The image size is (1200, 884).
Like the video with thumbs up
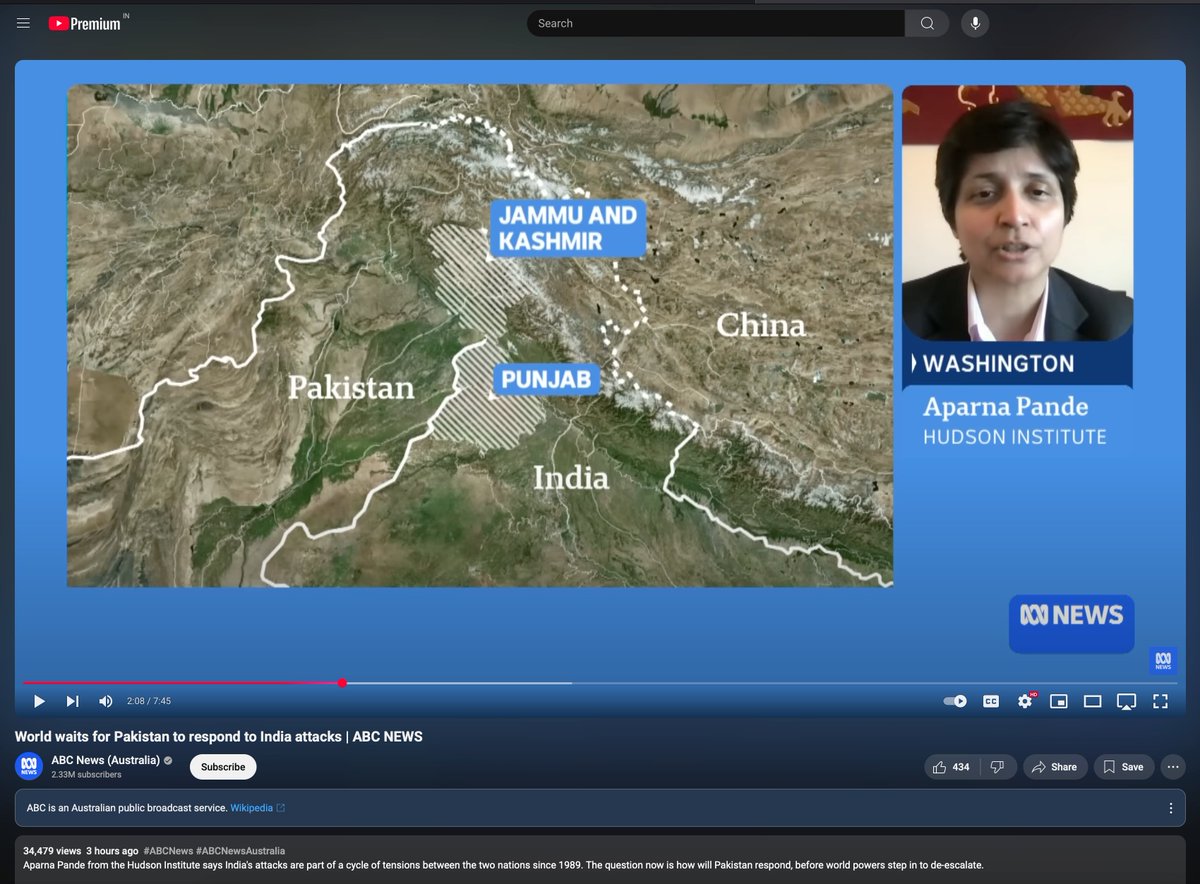951,767
